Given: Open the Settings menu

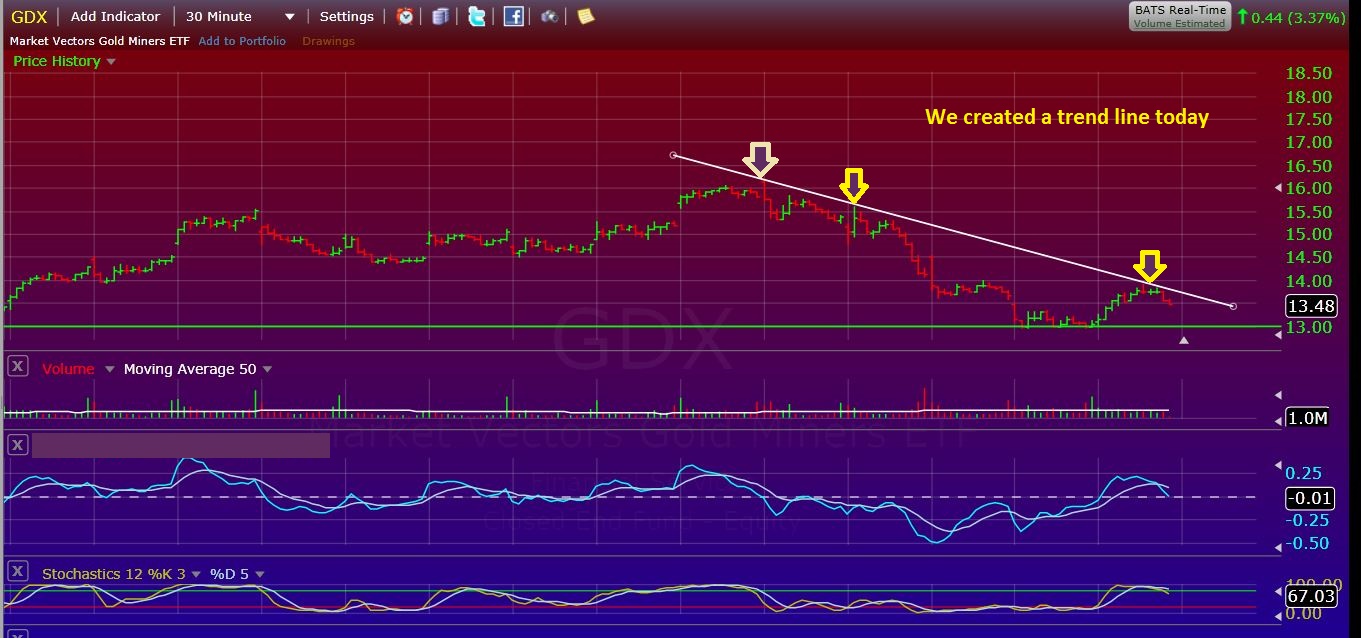Looking at the screenshot, I should point(346,16).
